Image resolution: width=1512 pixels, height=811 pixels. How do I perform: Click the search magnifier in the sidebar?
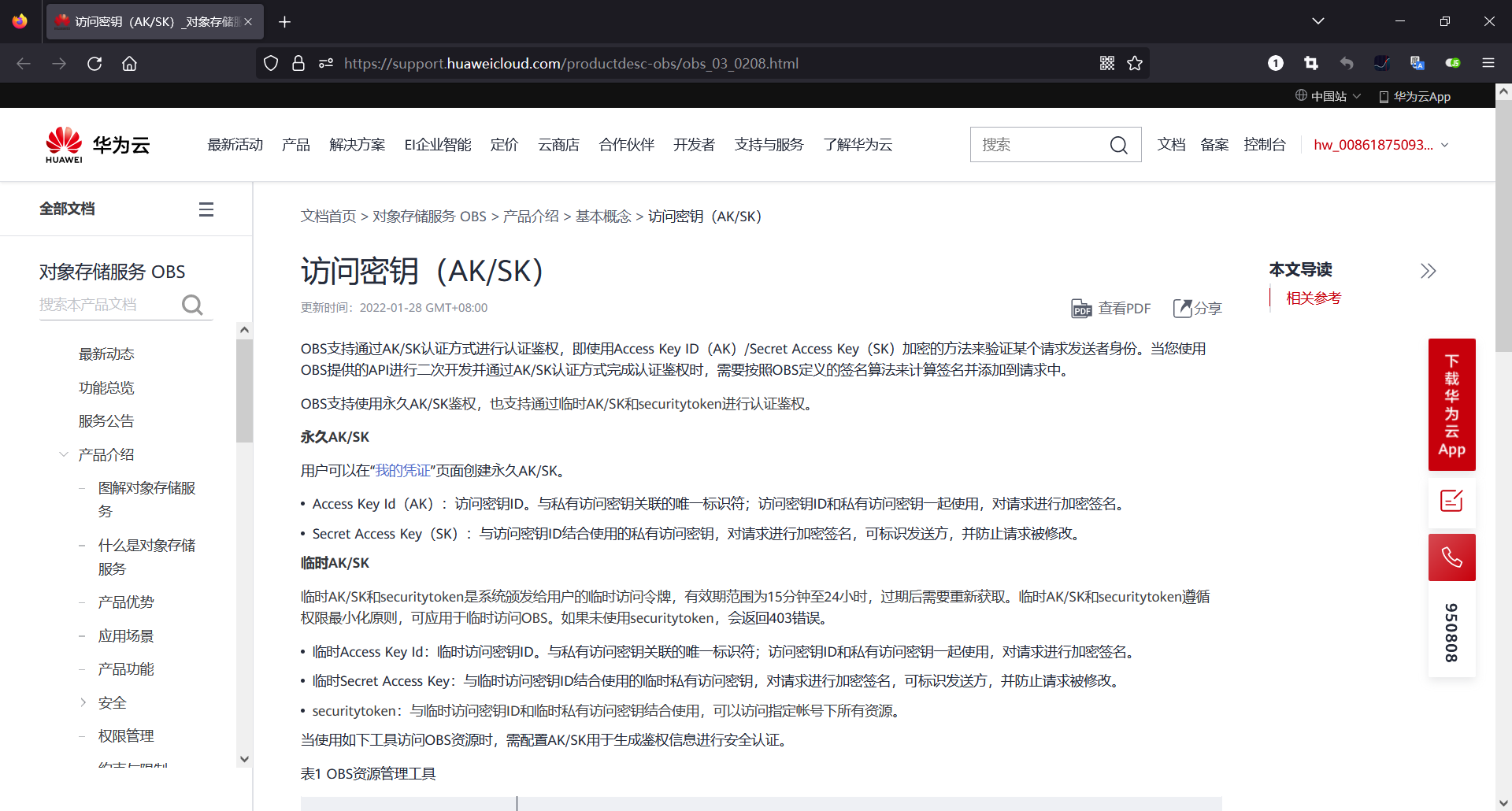(192, 305)
